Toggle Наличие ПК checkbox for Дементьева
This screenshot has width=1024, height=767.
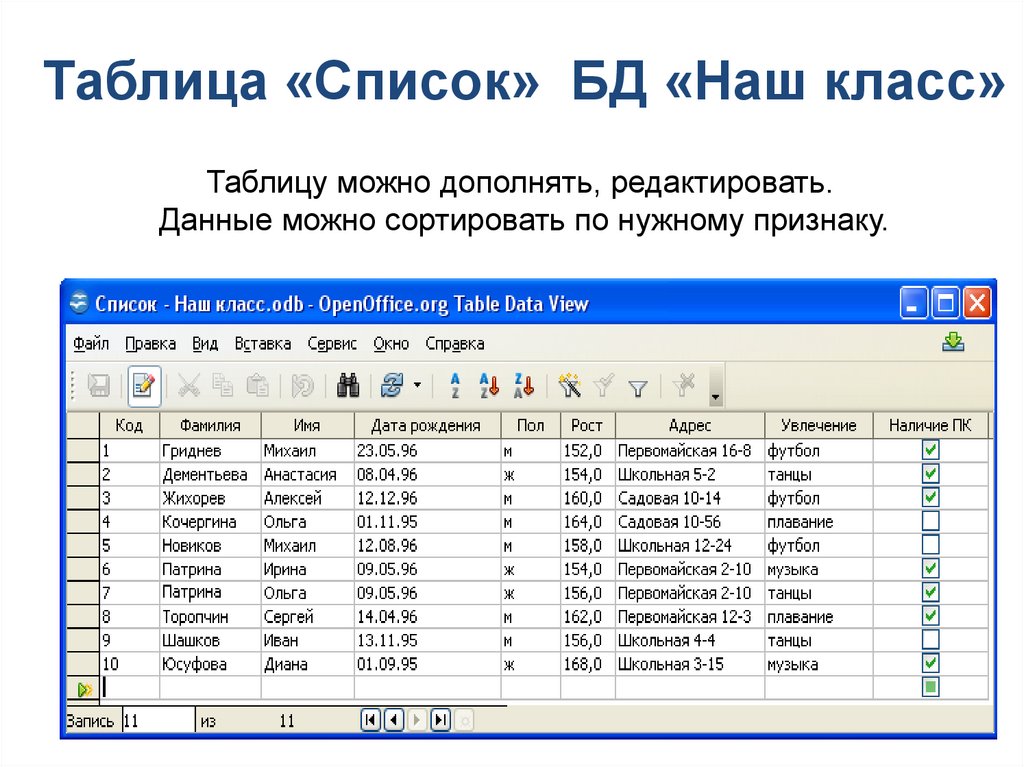point(931,473)
